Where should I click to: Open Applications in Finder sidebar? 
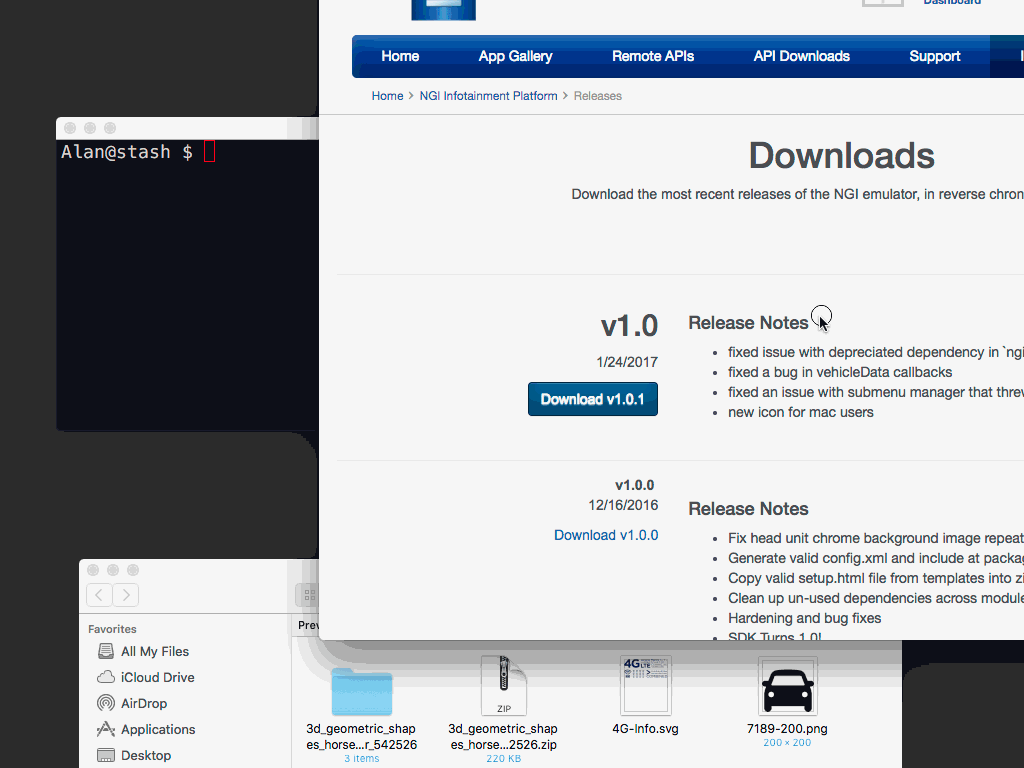146,729
